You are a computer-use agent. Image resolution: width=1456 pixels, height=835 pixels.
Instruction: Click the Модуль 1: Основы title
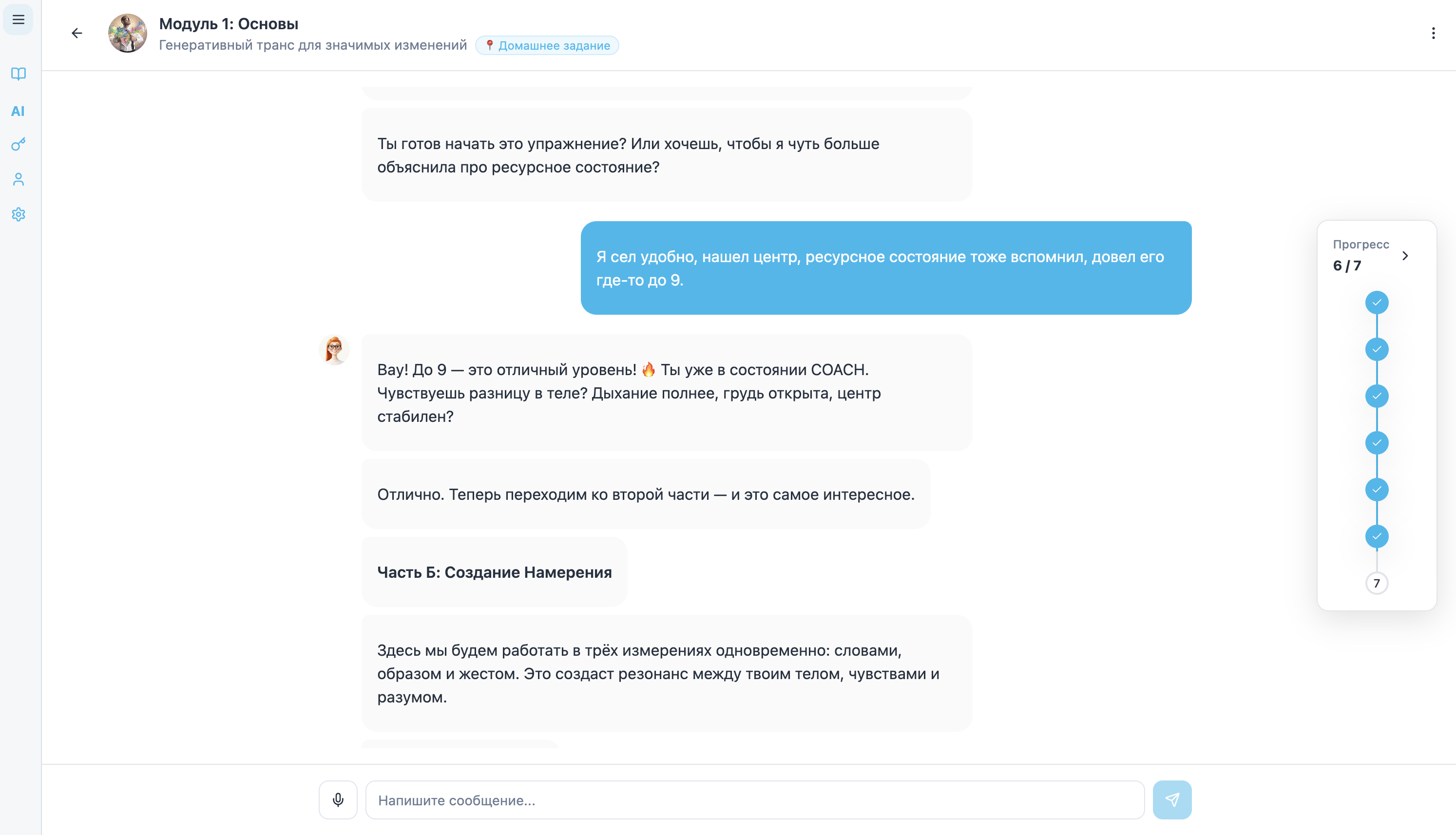click(228, 23)
